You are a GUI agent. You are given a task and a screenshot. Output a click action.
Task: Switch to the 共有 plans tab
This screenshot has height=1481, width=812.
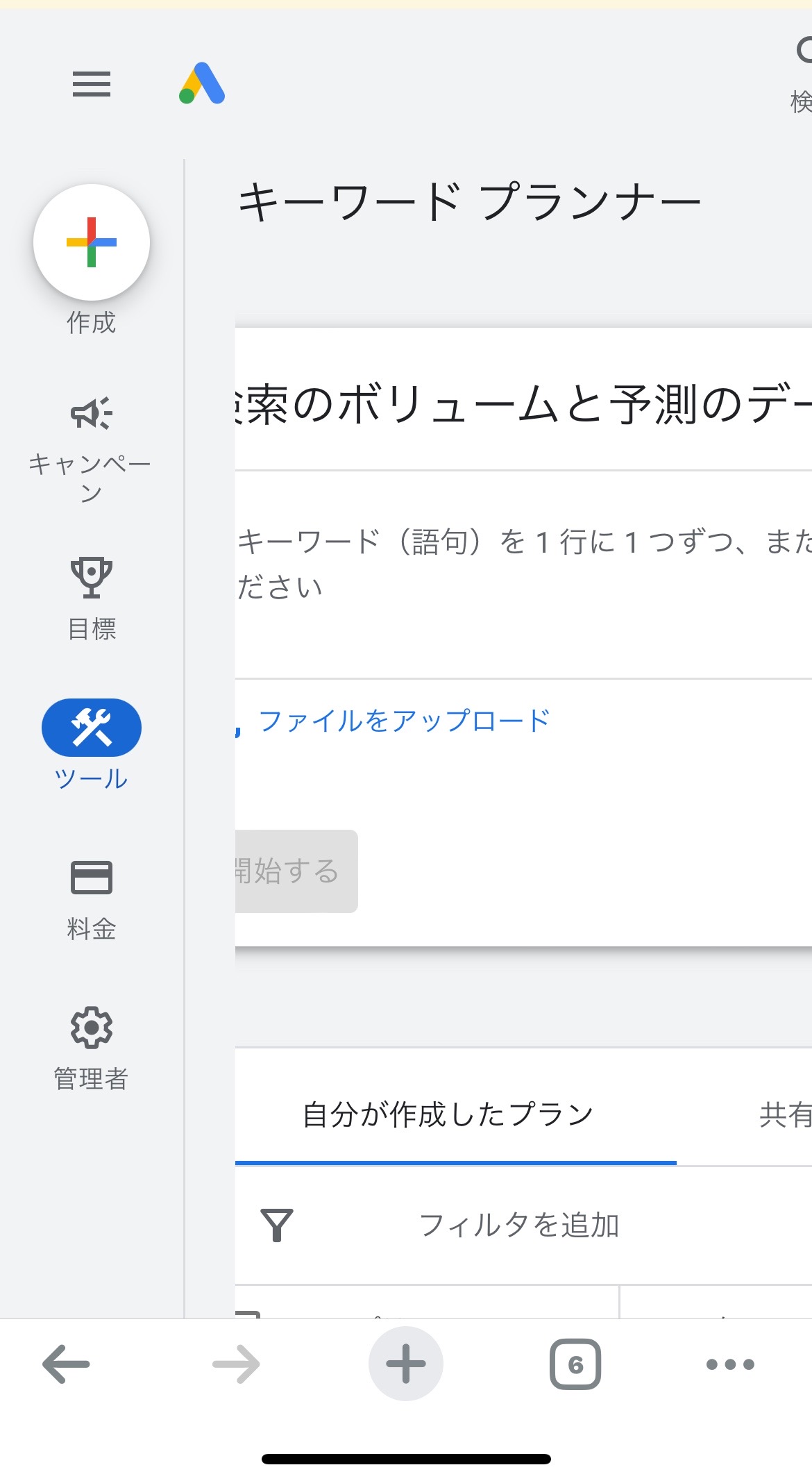pyautogui.click(x=785, y=1114)
